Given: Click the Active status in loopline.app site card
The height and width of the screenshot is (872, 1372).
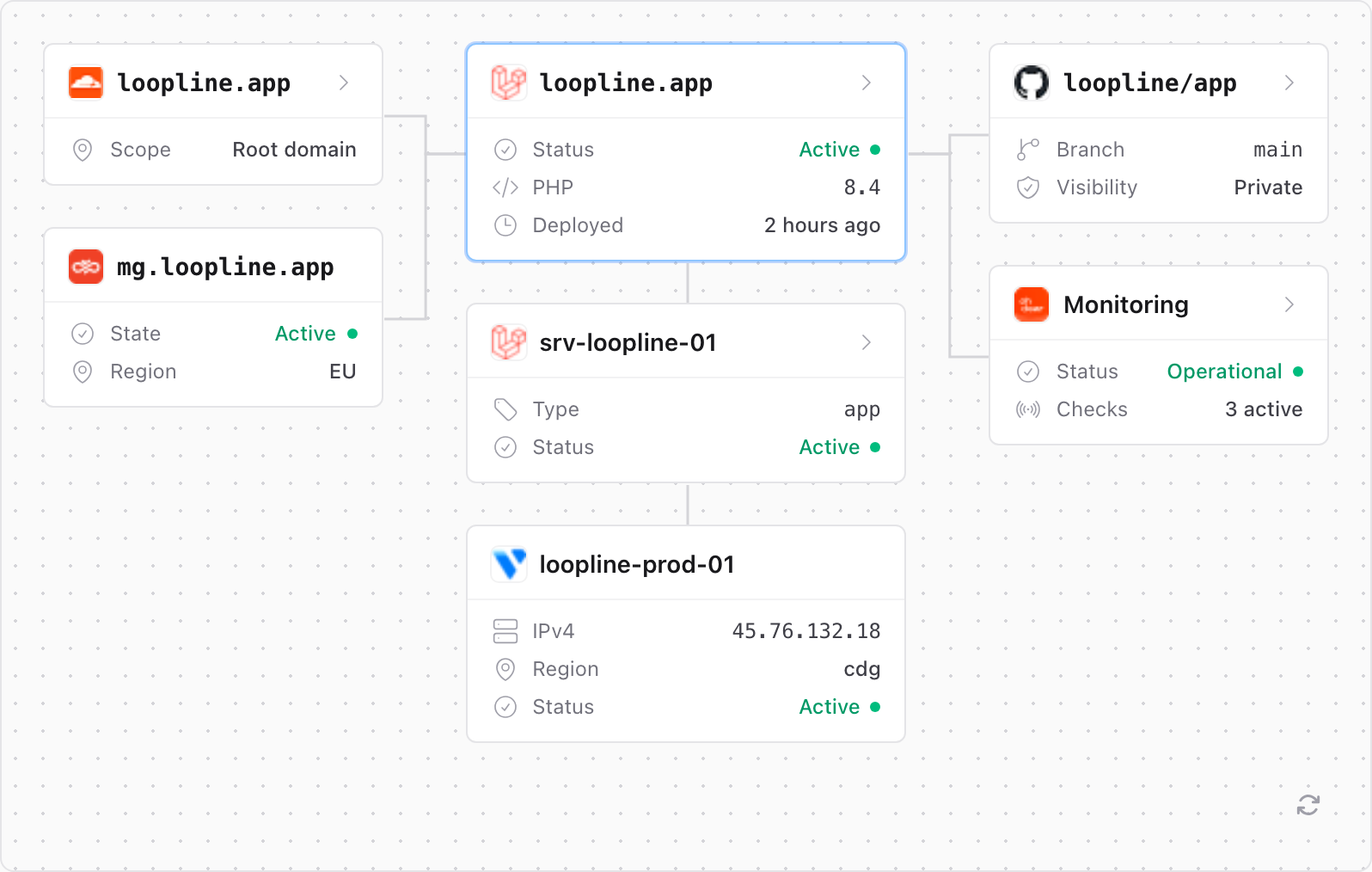Looking at the screenshot, I should point(830,150).
